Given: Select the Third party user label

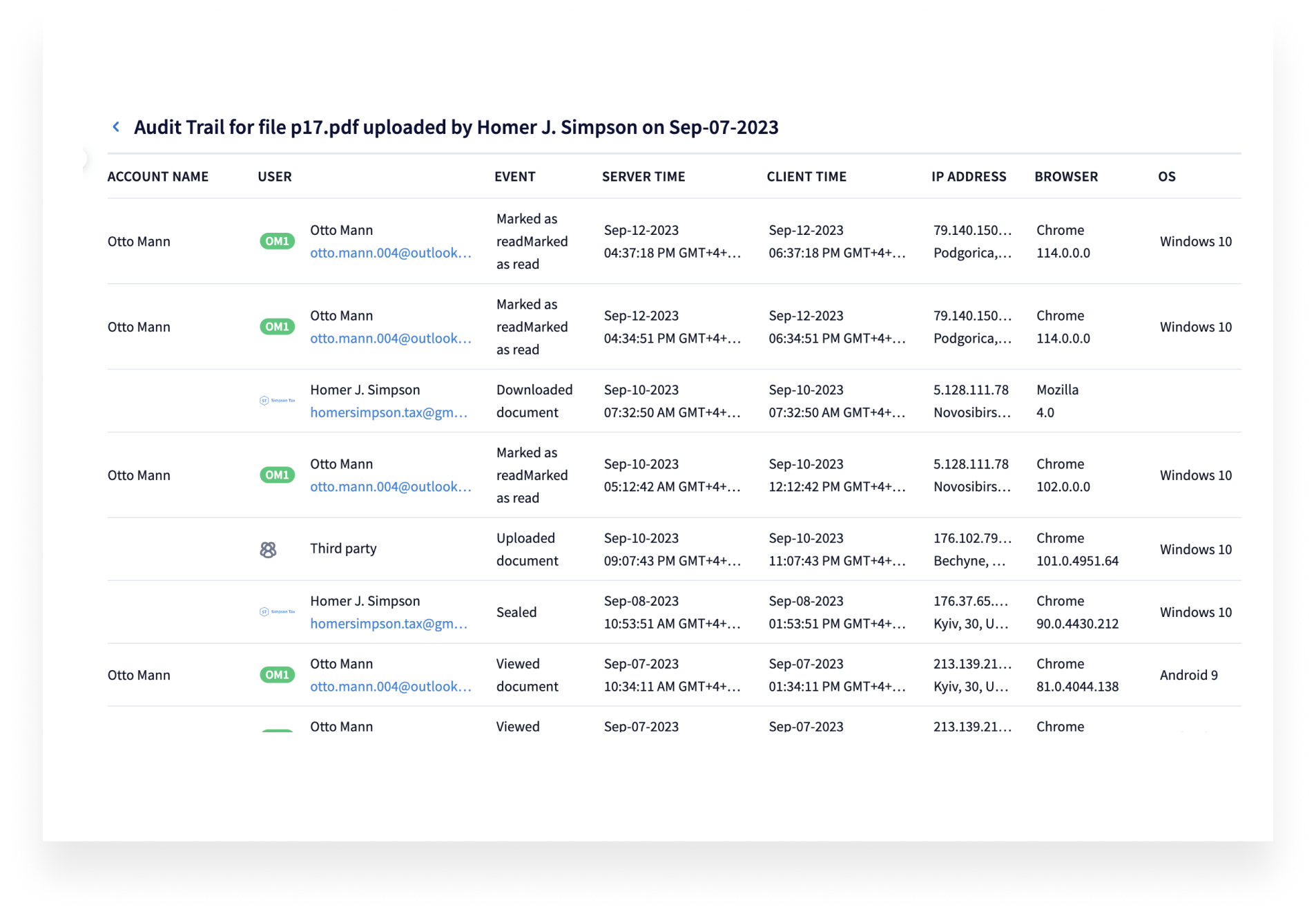Looking at the screenshot, I should click(x=342, y=548).
